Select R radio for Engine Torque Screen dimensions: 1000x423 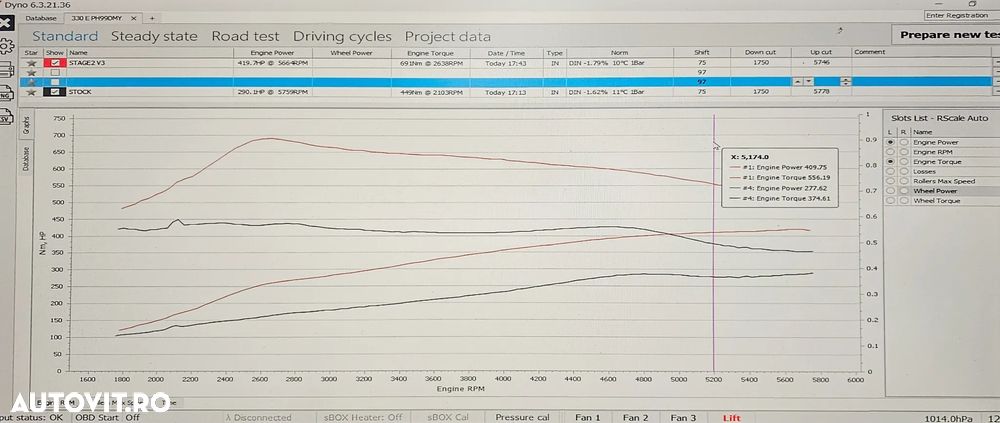[x=904, y=162]
